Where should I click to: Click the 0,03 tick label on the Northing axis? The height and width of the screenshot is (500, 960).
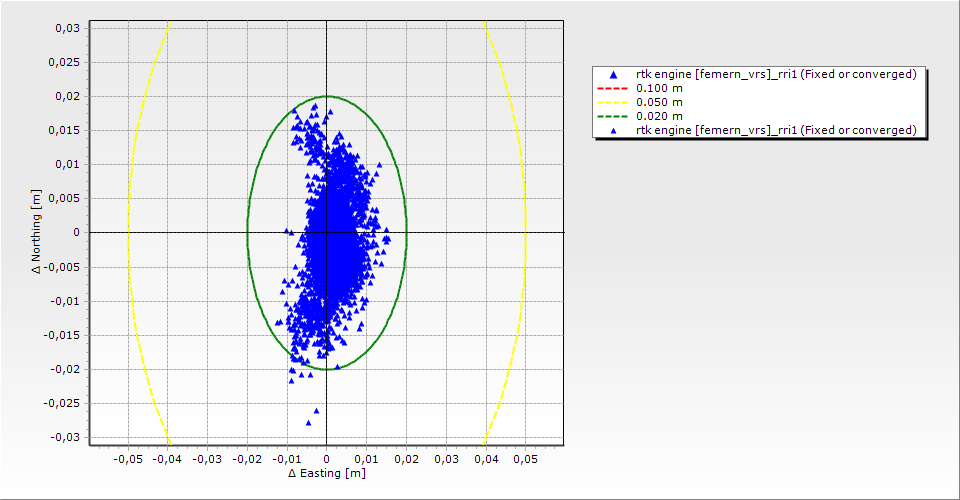coord(66,28)
